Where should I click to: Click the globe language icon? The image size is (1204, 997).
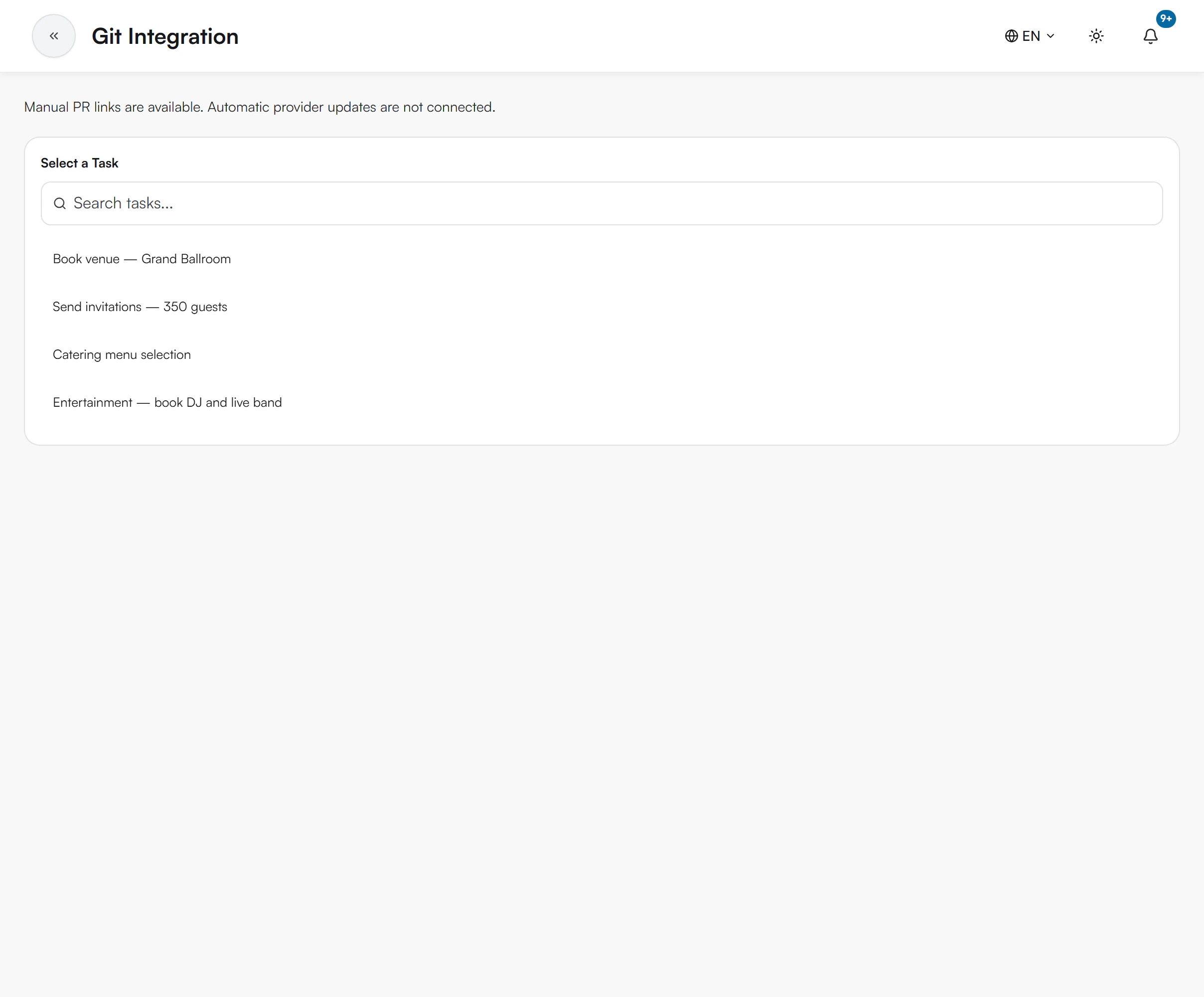(x=1011, y=36)
